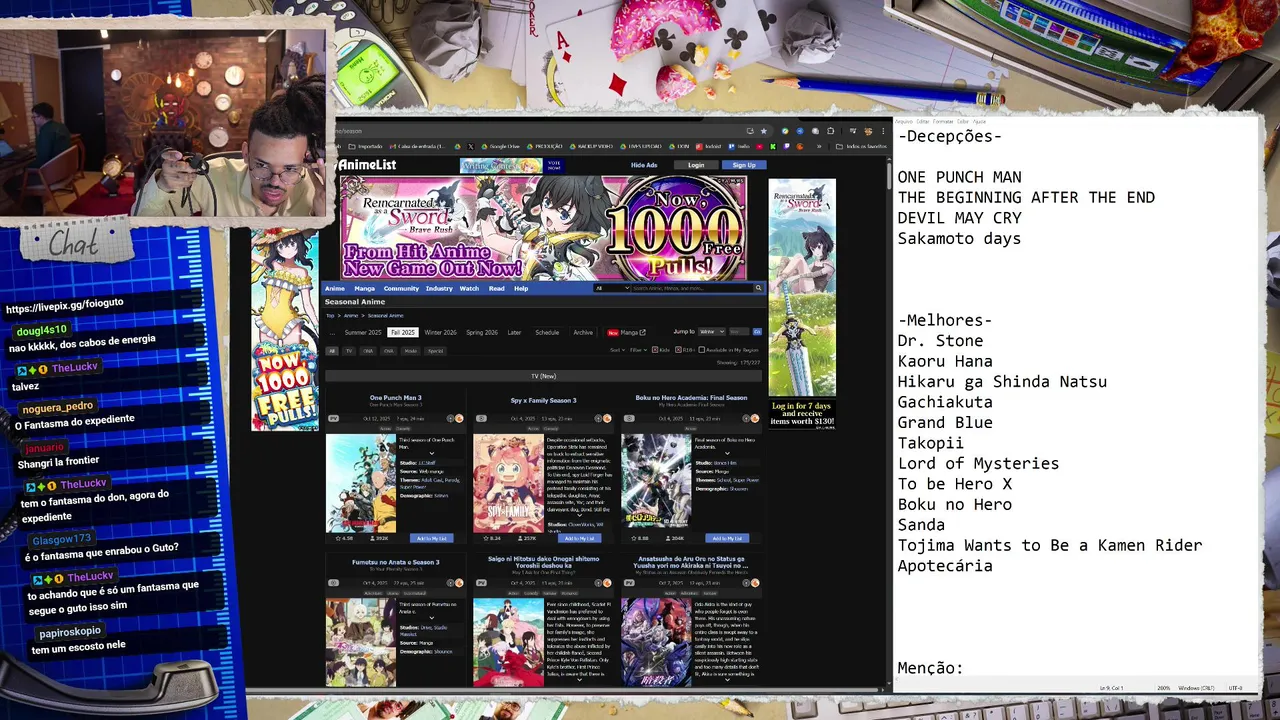Screen dimensions: 1280x720
Task: Click the plus icon on Fumetsu no Anata e card
Action: pyautogui.click(x=450, y=583)
